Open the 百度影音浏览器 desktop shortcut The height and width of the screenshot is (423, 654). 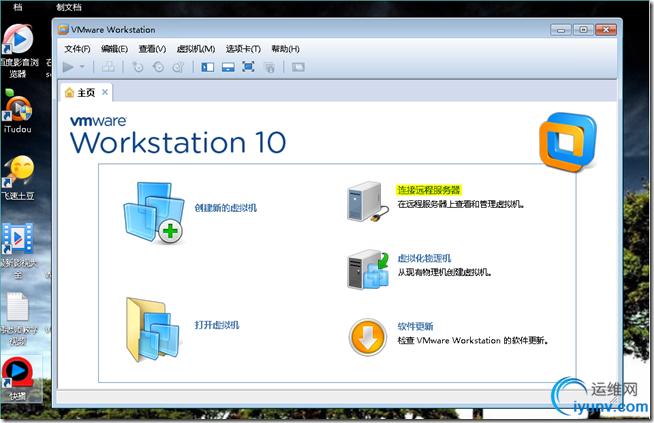[x=19, y=50]
